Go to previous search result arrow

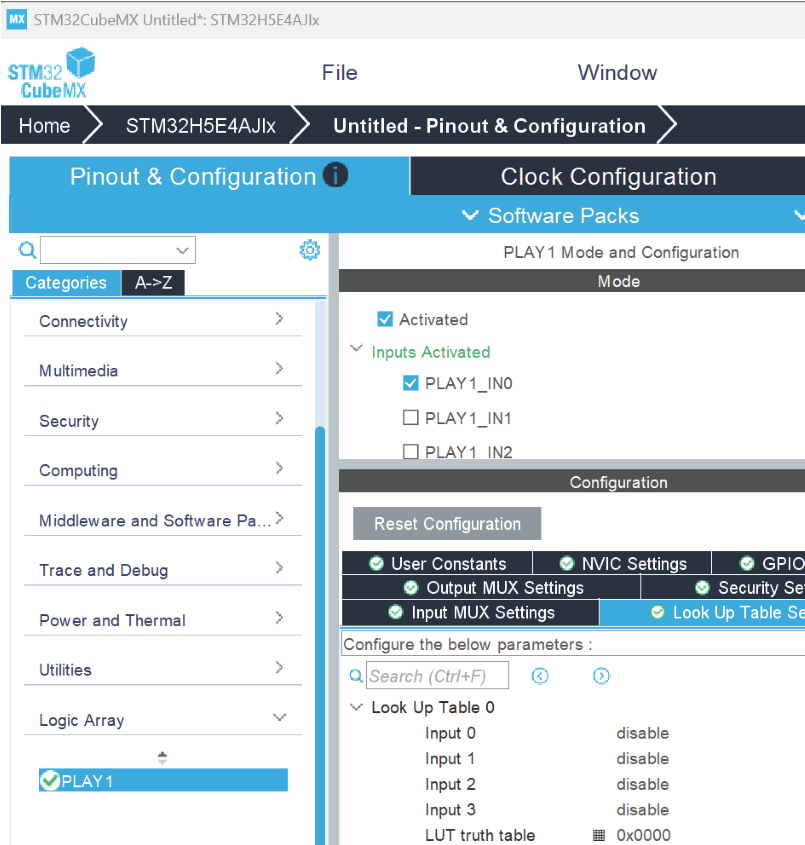(540, 676)
